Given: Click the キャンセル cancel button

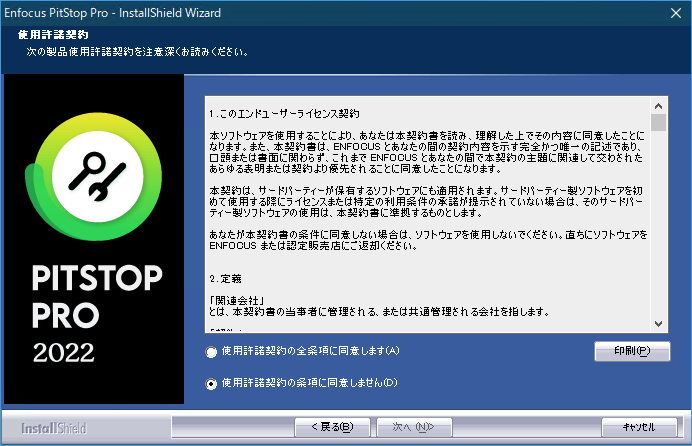Looking at the screenshot, I should click(639, 427).
